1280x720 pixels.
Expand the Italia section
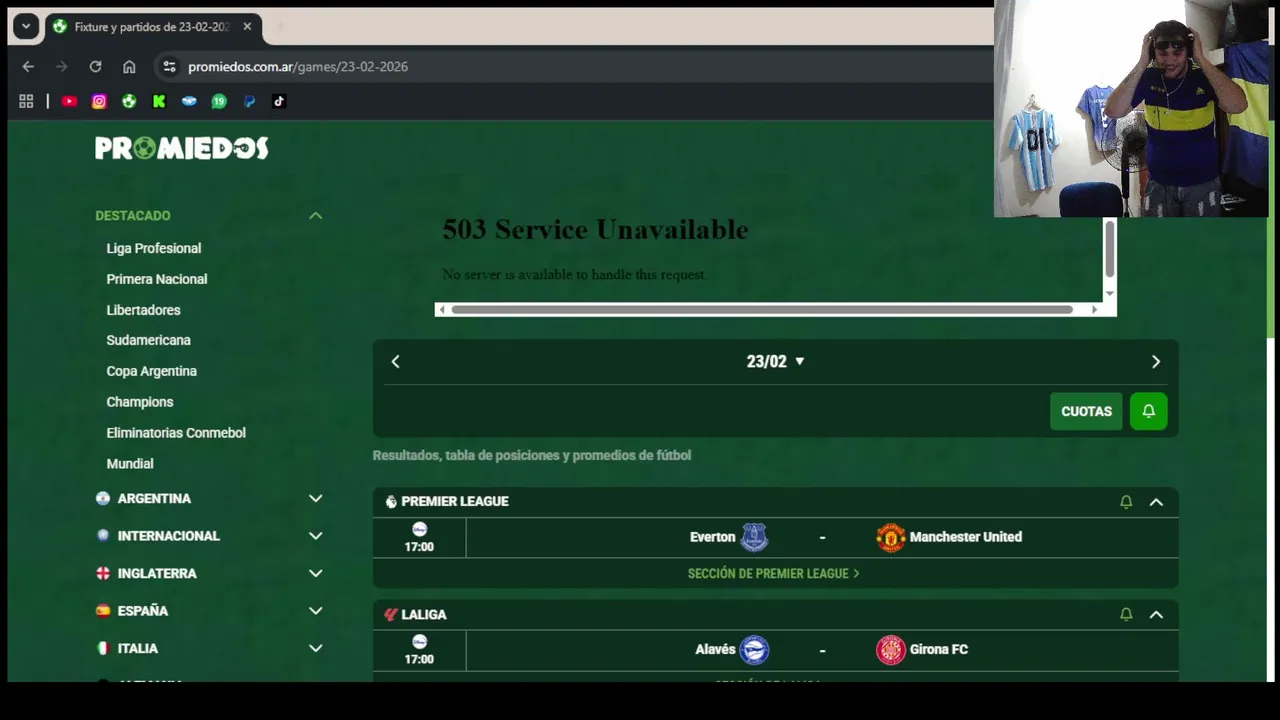coord(316,648)
